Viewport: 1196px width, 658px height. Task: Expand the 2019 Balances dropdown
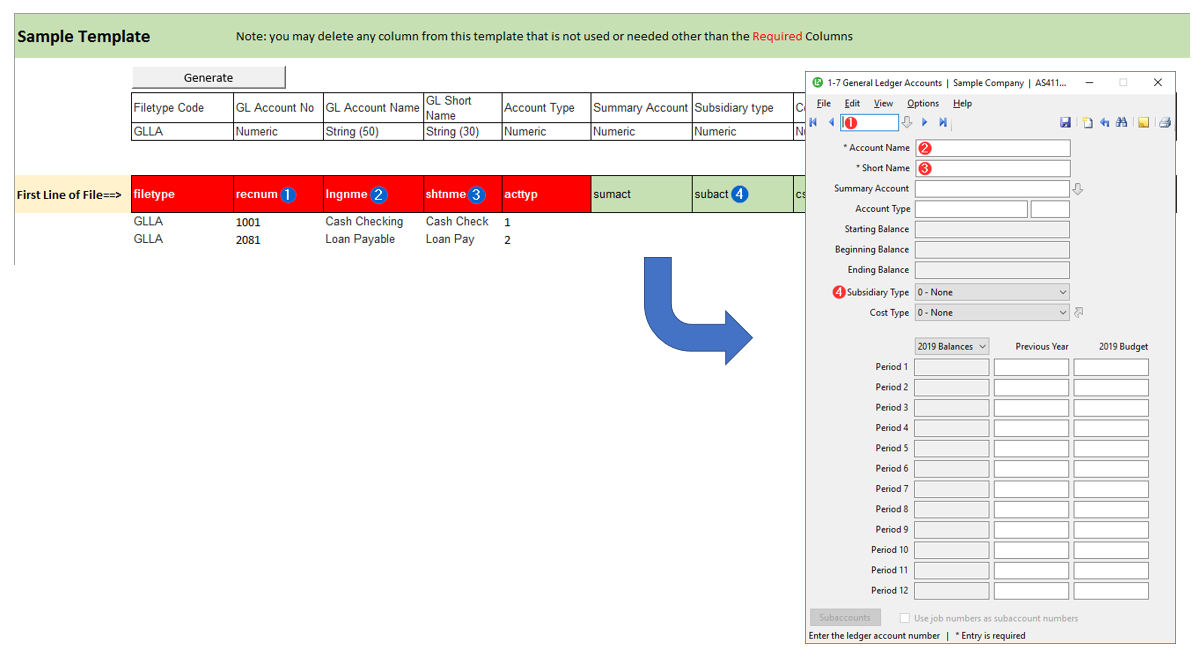952,347
